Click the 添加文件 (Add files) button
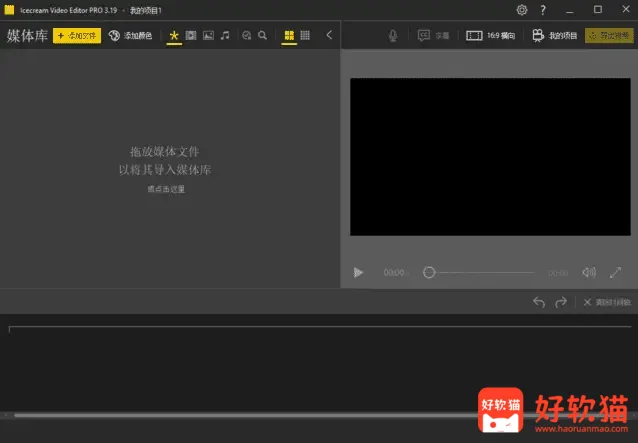 (77, 36)
